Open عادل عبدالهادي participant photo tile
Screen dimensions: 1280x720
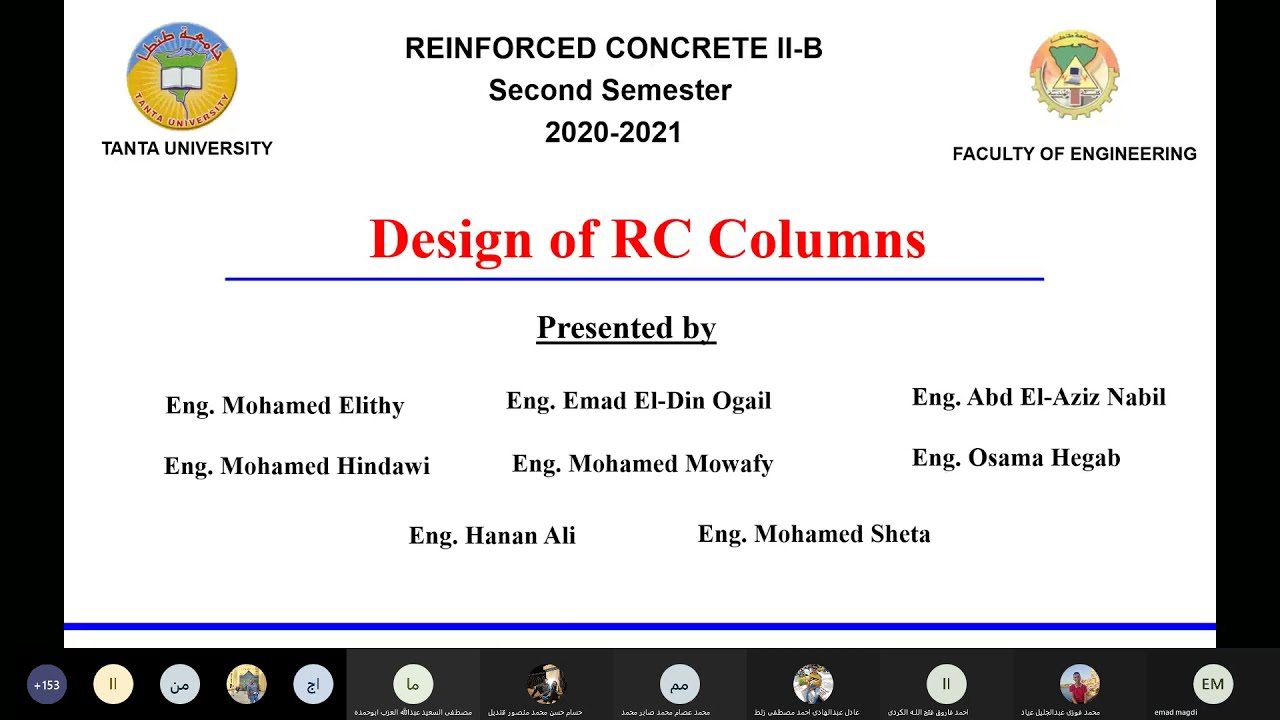click(x=813, y=684)
